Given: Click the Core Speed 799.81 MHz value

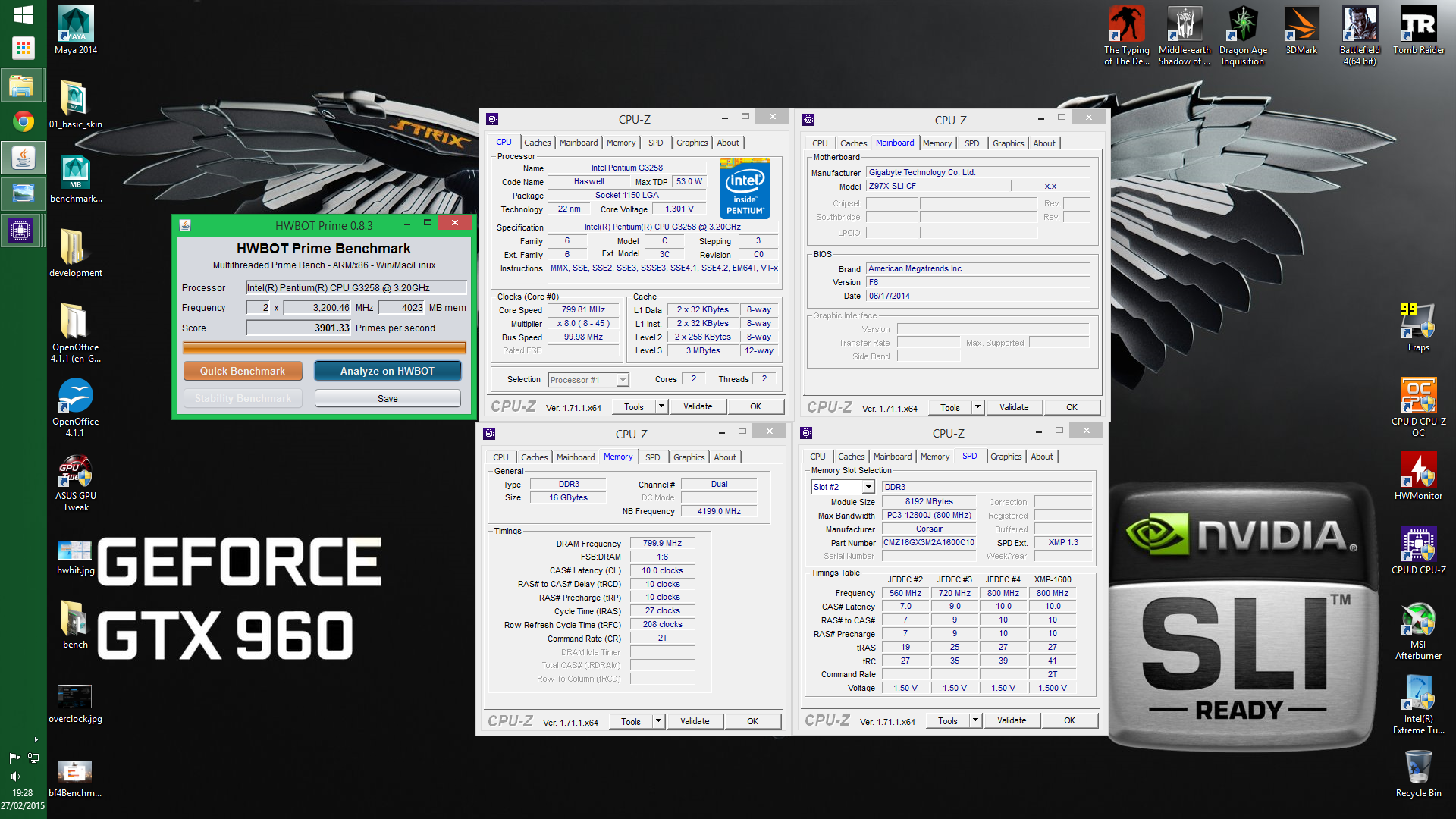Looking at the screenshot, I should 583,309.
